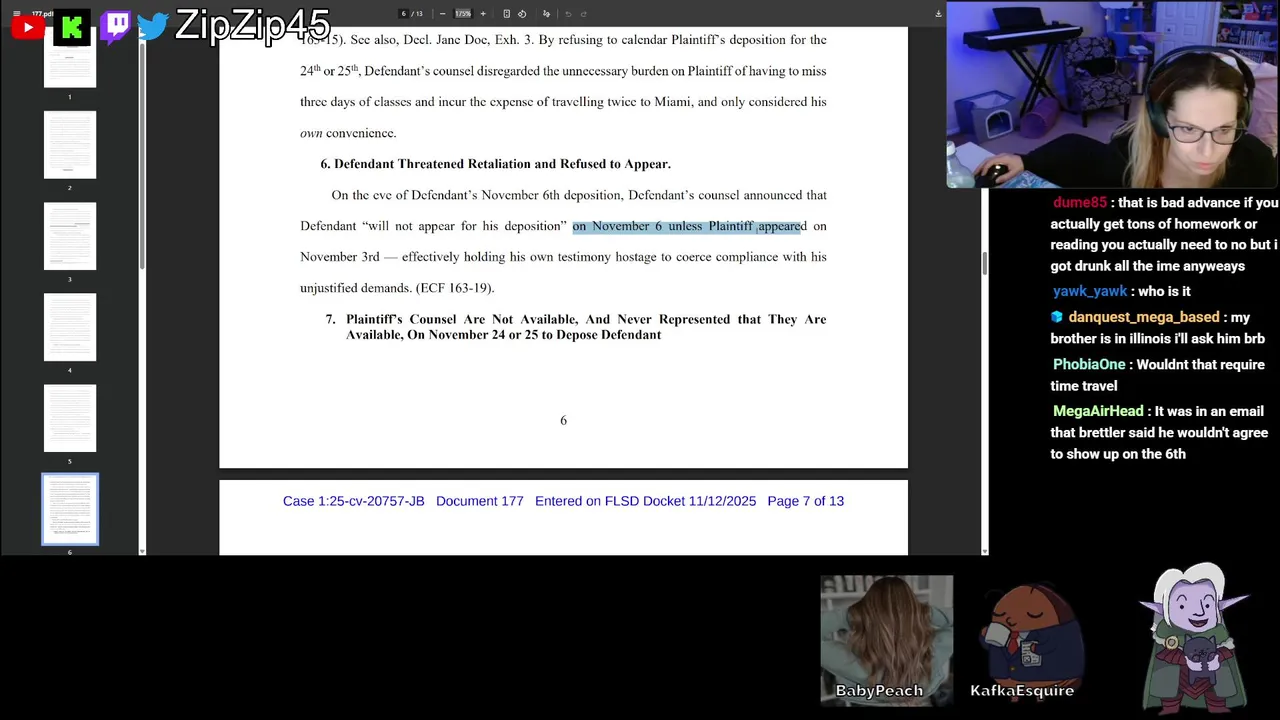This screenshot has width=1280, height=720.
Task: Click the webcam video feed
Action: (x=1112, y=95)
